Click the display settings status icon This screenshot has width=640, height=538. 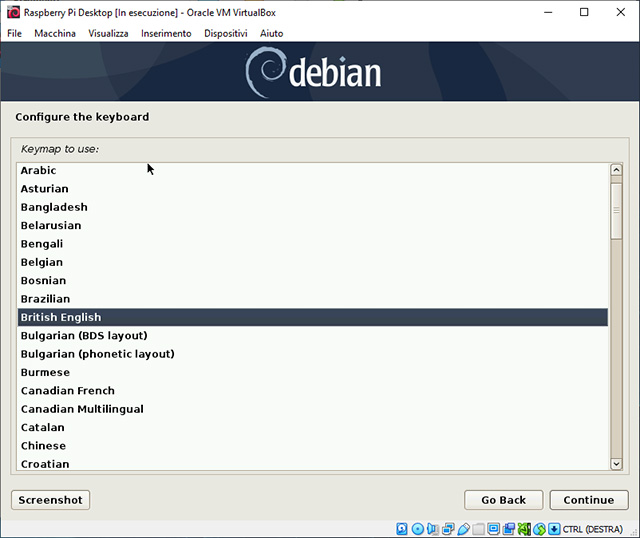[494, 528]
